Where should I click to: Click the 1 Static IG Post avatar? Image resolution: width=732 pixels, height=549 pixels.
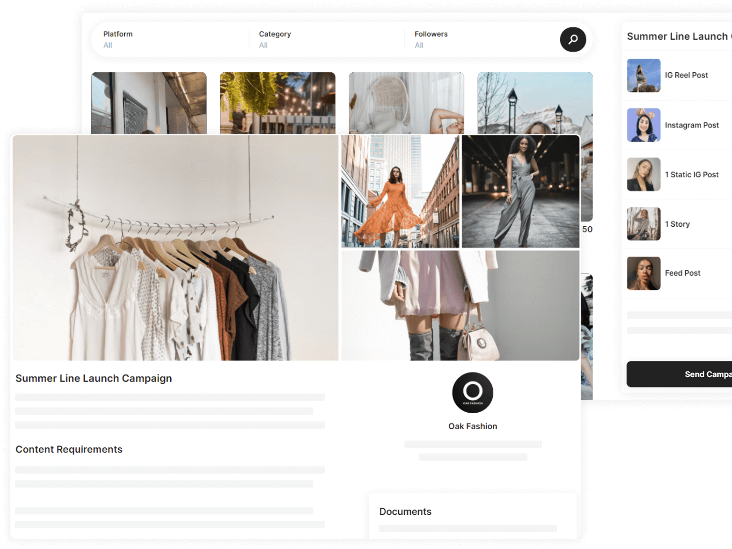click(x=643, y=175)
